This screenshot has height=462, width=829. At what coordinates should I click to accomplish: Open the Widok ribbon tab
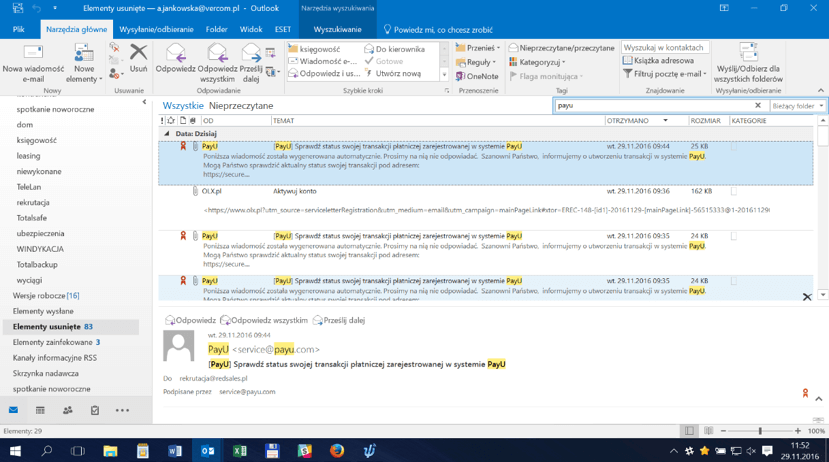(x=251, y=30)
